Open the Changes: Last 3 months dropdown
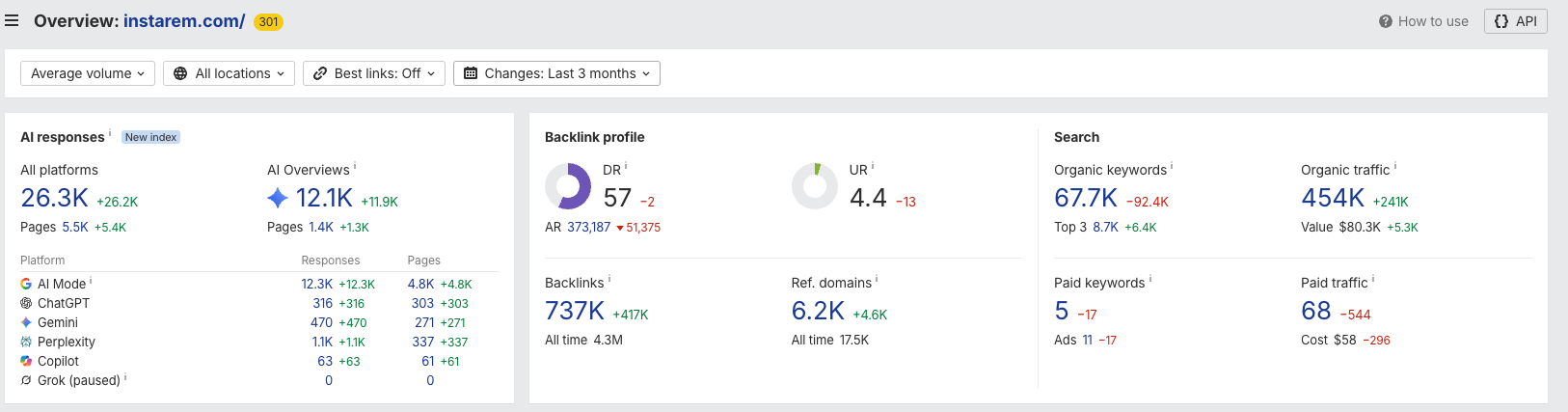The width and height of the screenshot is (1568, 412). coord(556,73)
